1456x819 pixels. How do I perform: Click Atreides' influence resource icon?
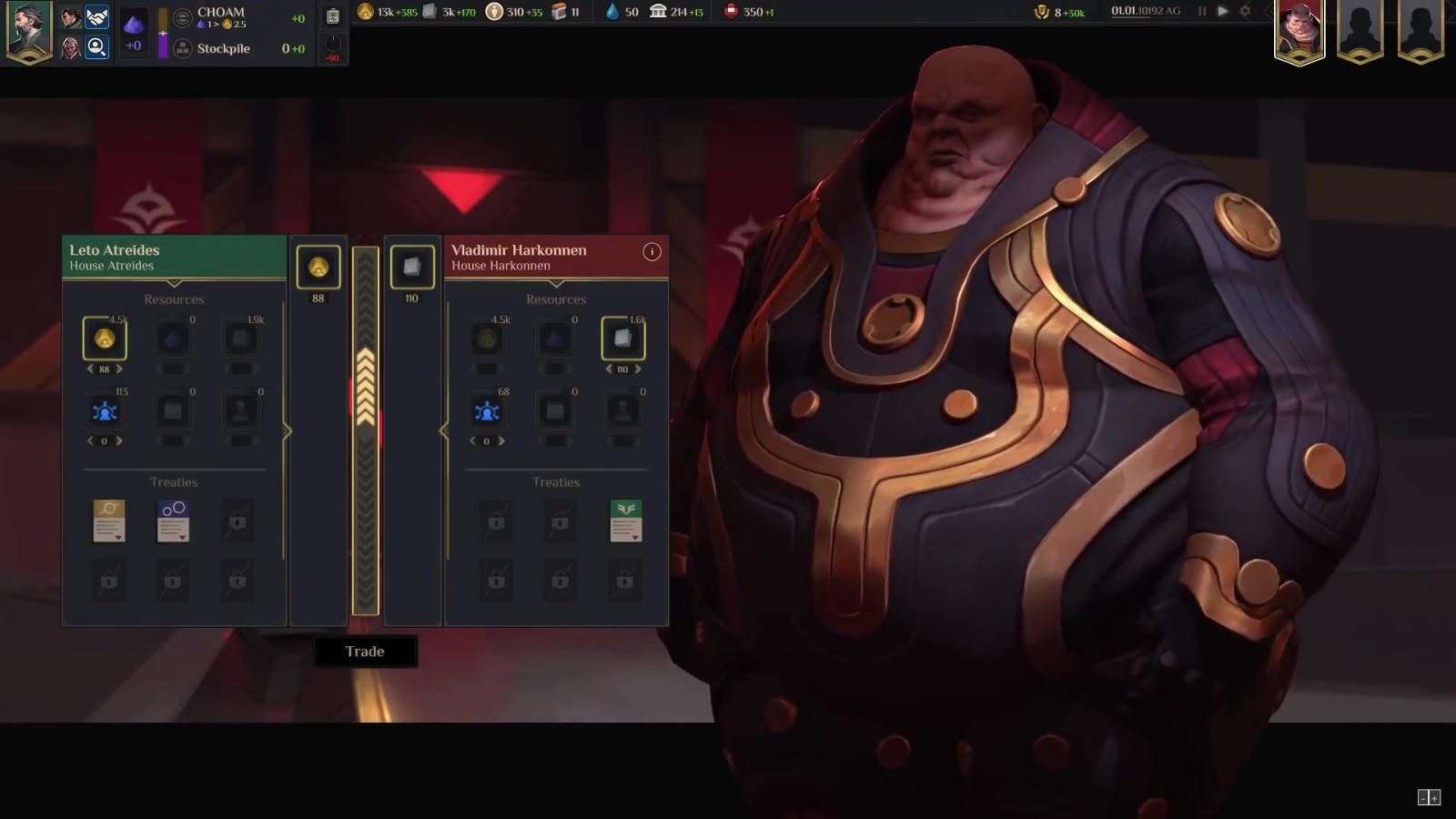pyautogui.click(x=105, y=411)
